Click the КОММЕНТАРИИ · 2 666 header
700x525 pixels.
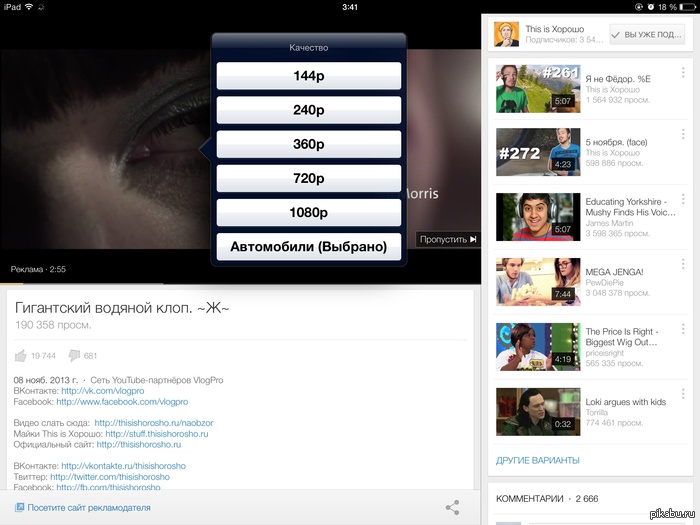pos(547,499)
